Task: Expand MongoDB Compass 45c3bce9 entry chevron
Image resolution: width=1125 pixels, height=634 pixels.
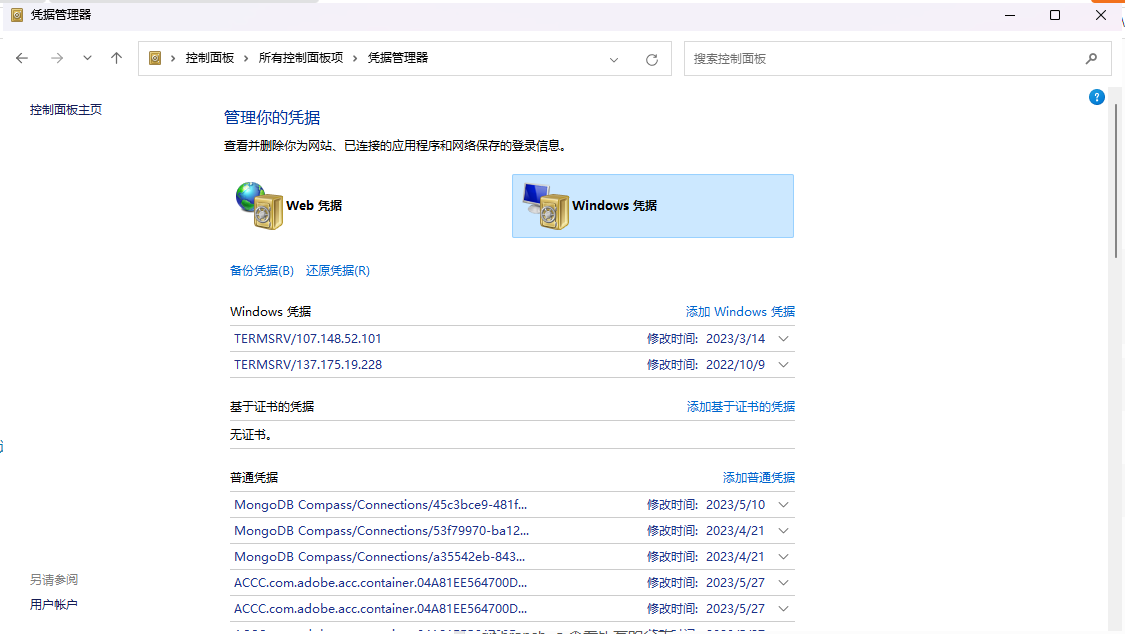Action: pos(783,505)
